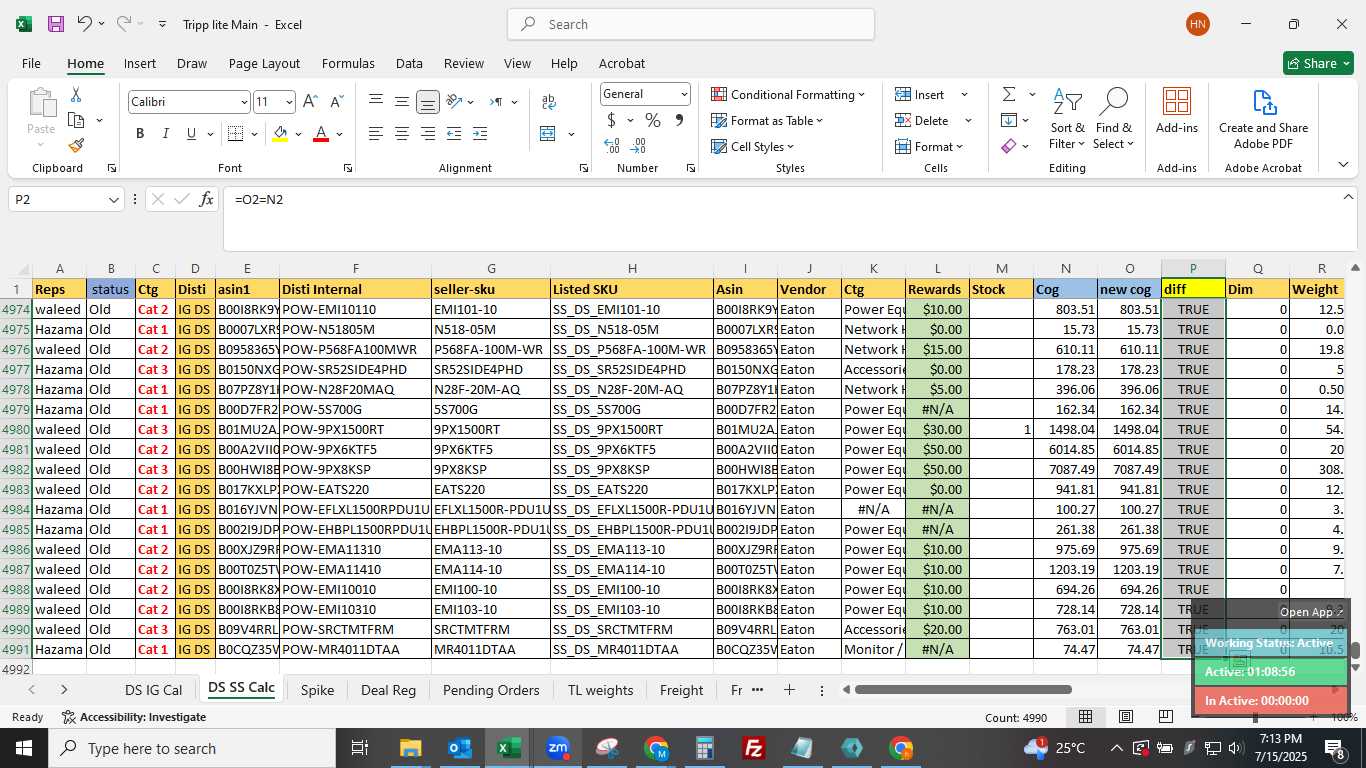Viewport: 1366px width, 768px height.
Task: Open the Data ribbon tab
Action: tap(409, 63)
